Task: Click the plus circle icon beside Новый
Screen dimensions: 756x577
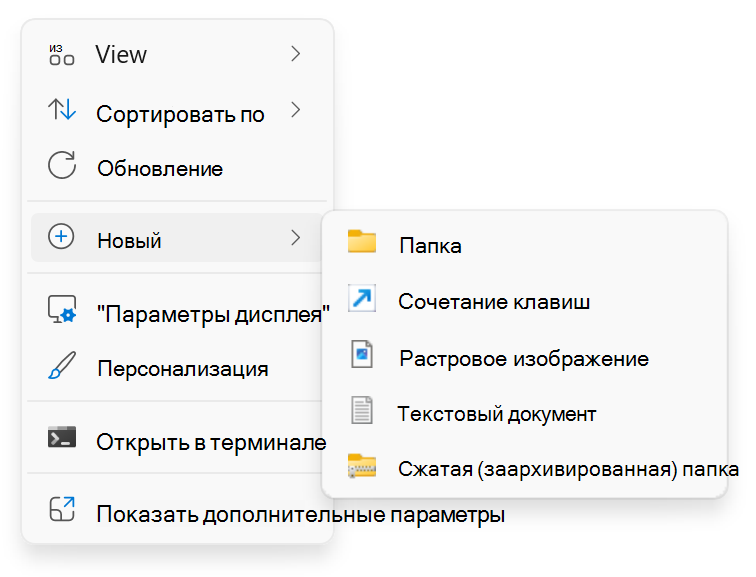Action: pos(61,237)
